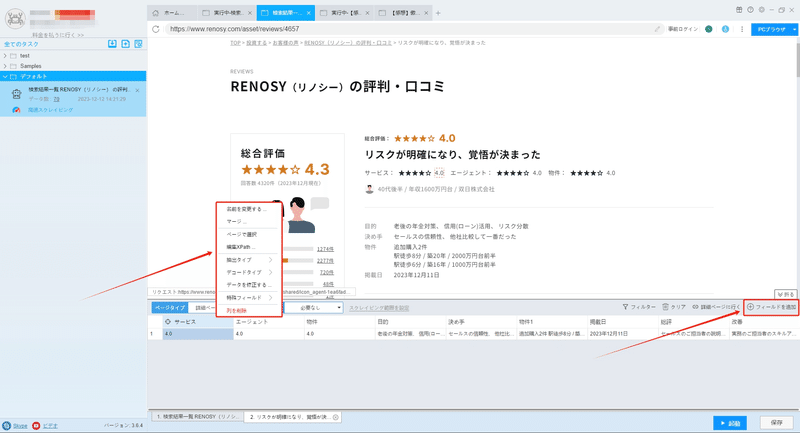
Task: Click the フィールドを追加 button
Action: coord(771,307)
